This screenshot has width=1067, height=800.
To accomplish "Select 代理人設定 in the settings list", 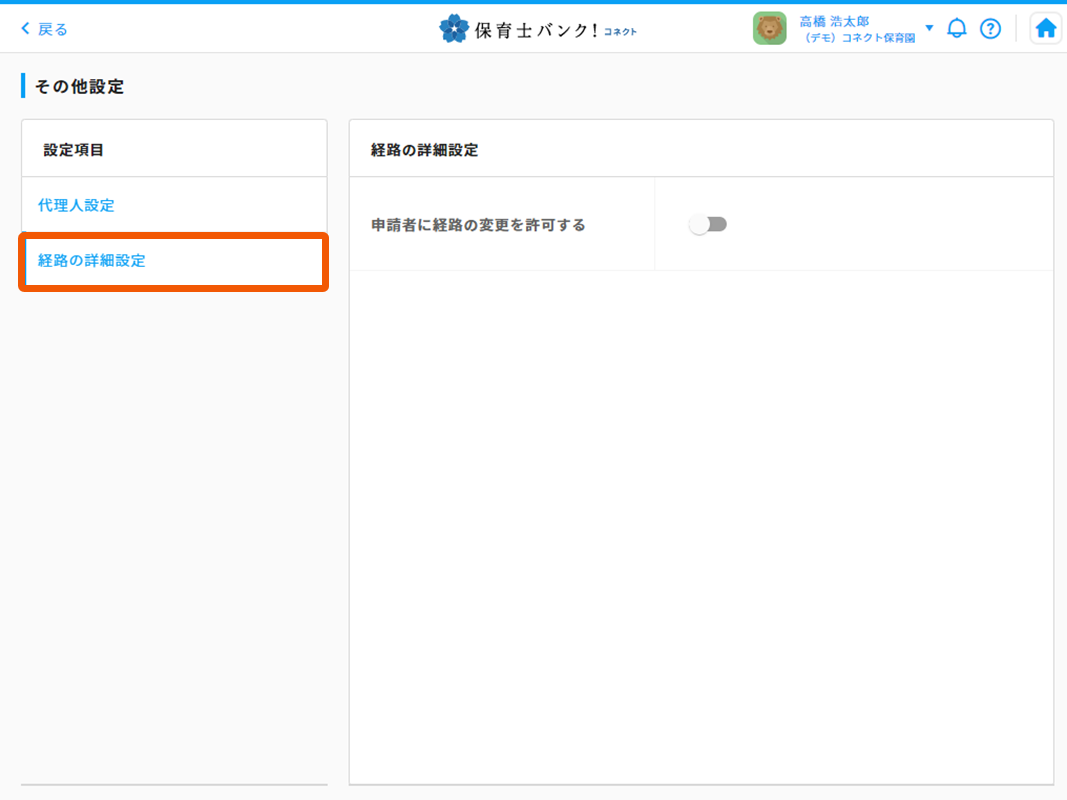I will point(76,205).
